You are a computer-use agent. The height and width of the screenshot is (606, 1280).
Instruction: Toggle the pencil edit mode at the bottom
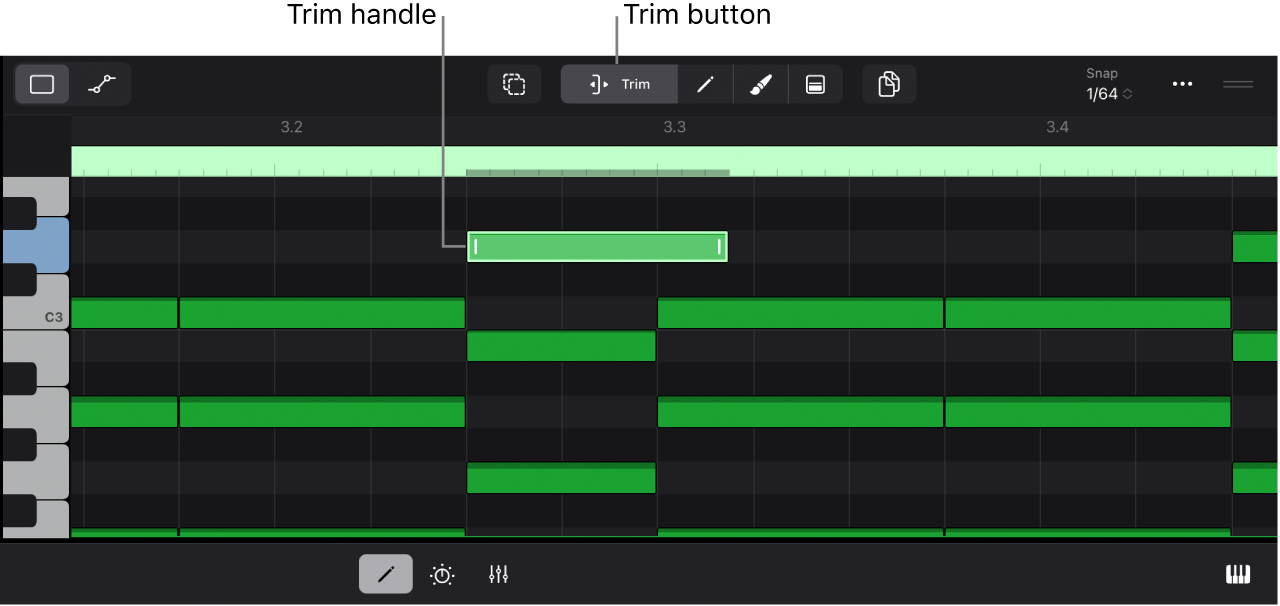(386, 574)
